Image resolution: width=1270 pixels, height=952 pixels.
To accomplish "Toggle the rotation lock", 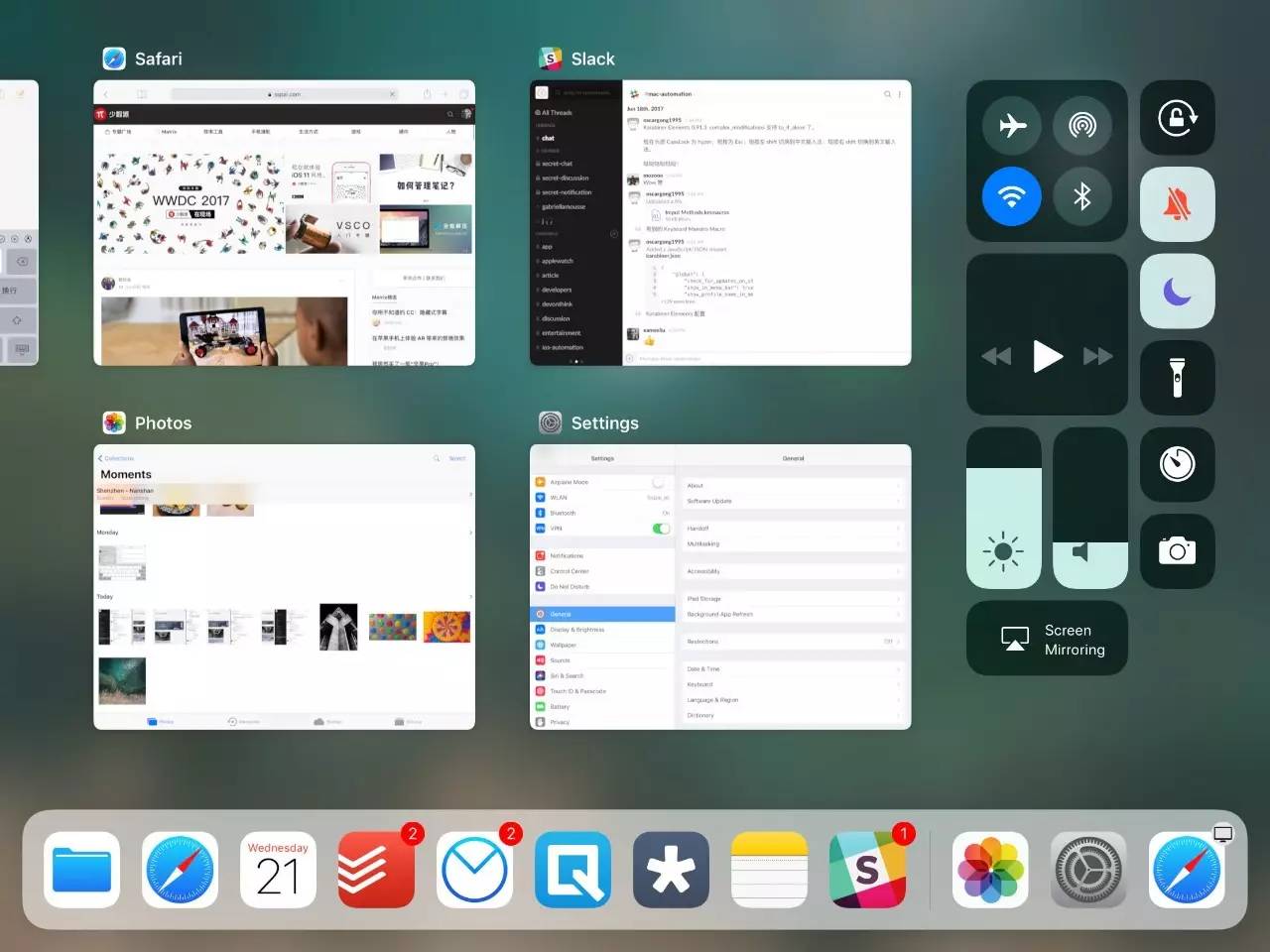I will 1178,118.
